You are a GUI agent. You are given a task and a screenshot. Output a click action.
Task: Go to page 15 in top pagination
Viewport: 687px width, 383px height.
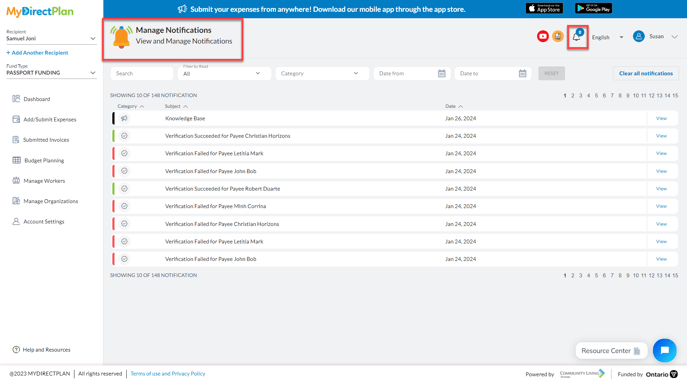[675, 96]
